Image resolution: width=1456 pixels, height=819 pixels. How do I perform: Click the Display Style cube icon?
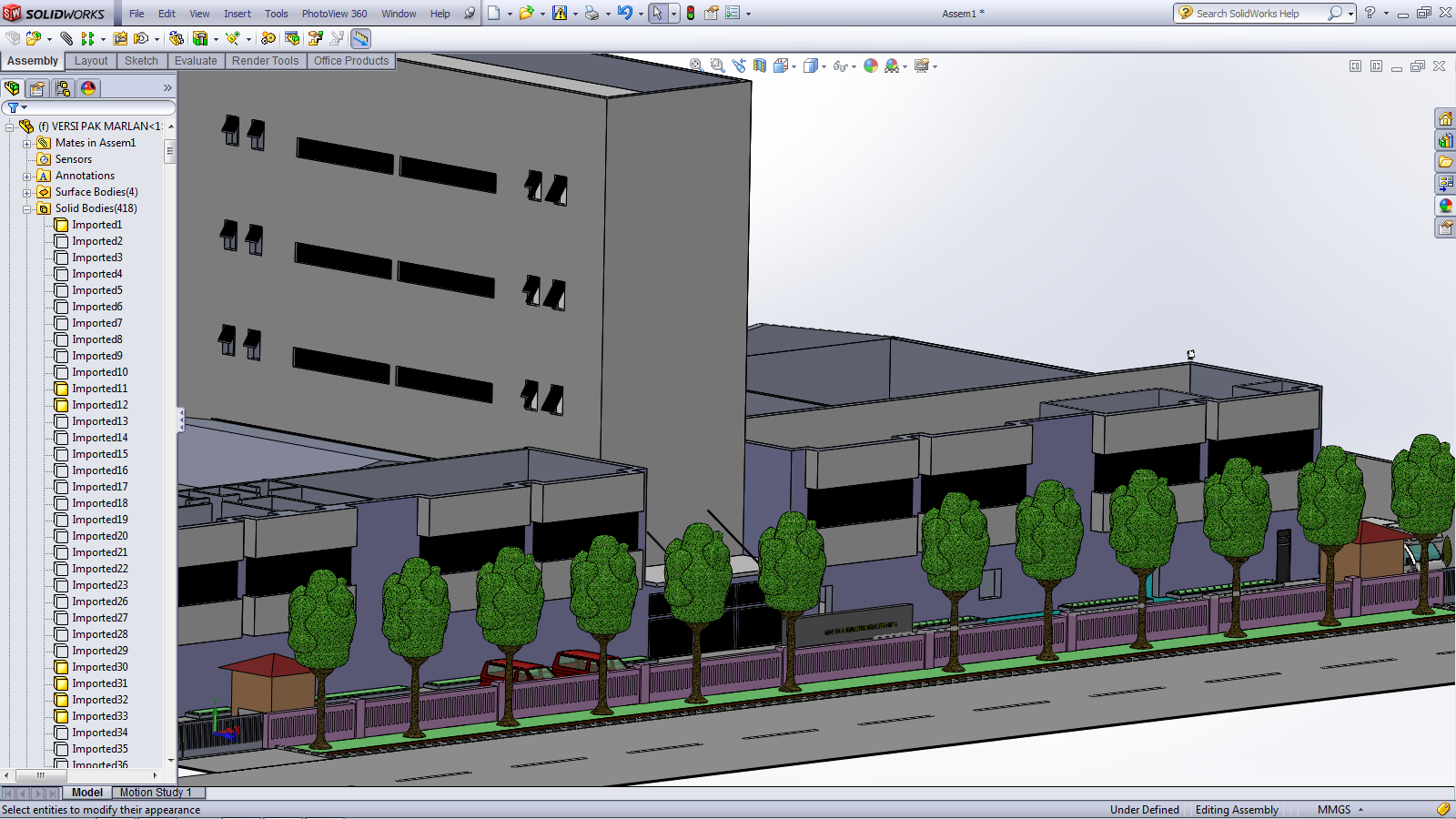click(x=811, y=66)
